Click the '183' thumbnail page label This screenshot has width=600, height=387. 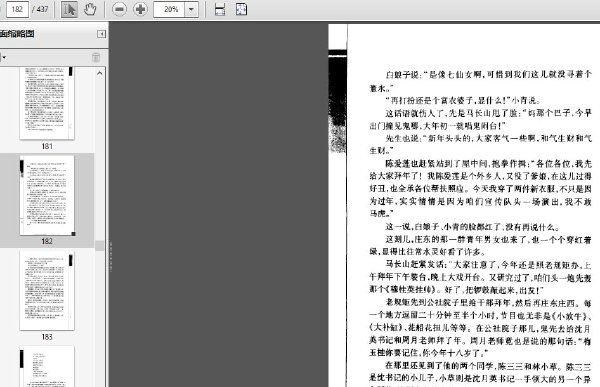pos(47,337)
